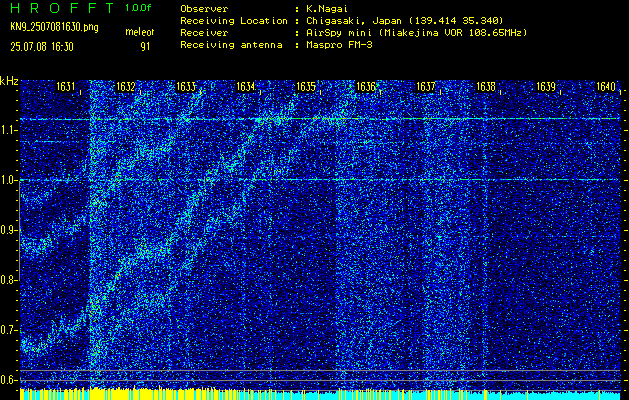Click the 0.7 frequency axis label
The width and height of the screenshot is (629, 400).
(8, 330)
